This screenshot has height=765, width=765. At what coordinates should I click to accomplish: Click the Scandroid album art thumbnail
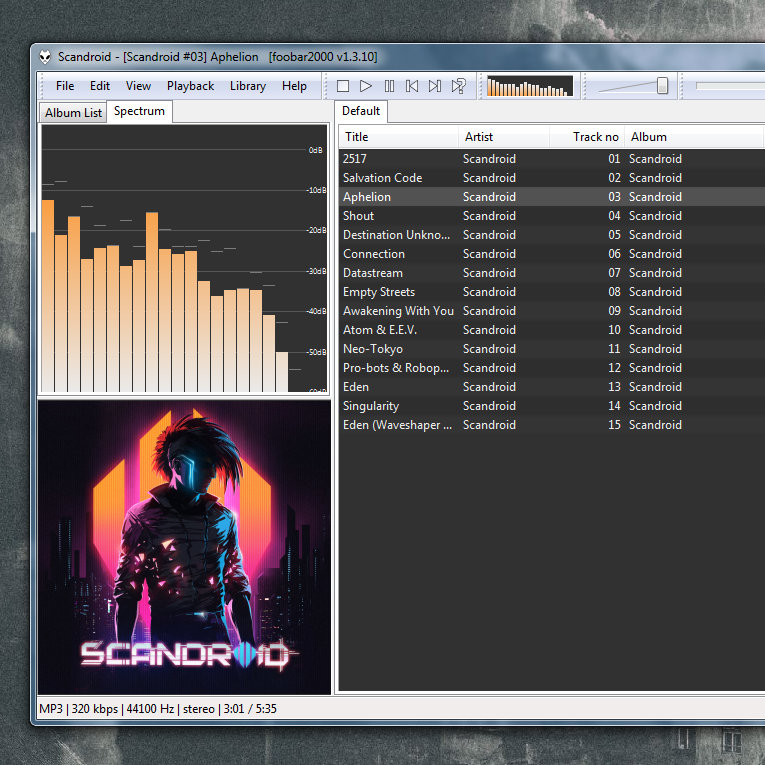(x=184, y=547)
